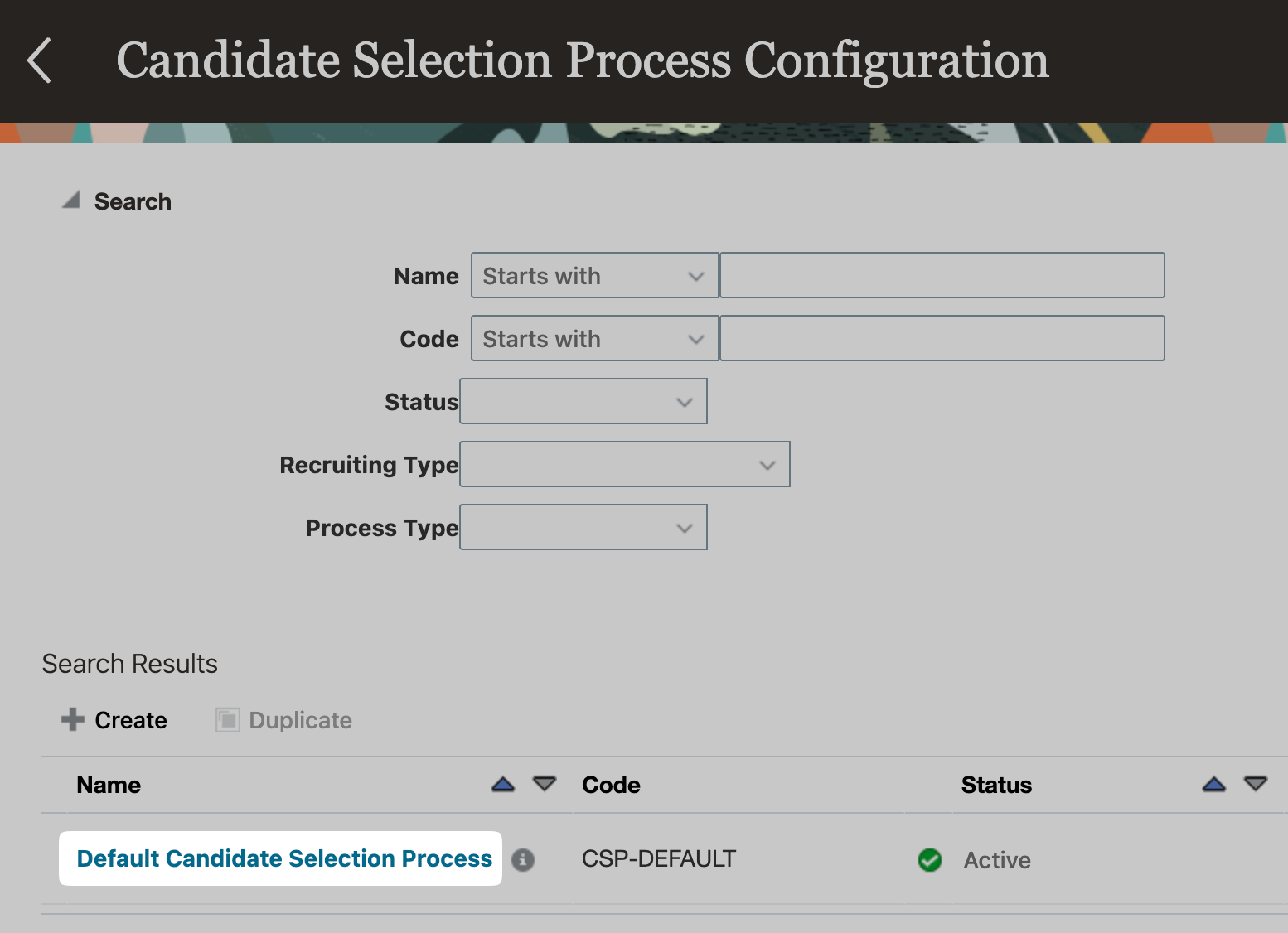This screenshot has width=1288, height=933.
Task: Open the Code operator 'Starts with' dropdown
Action: [x=594, y=338]
